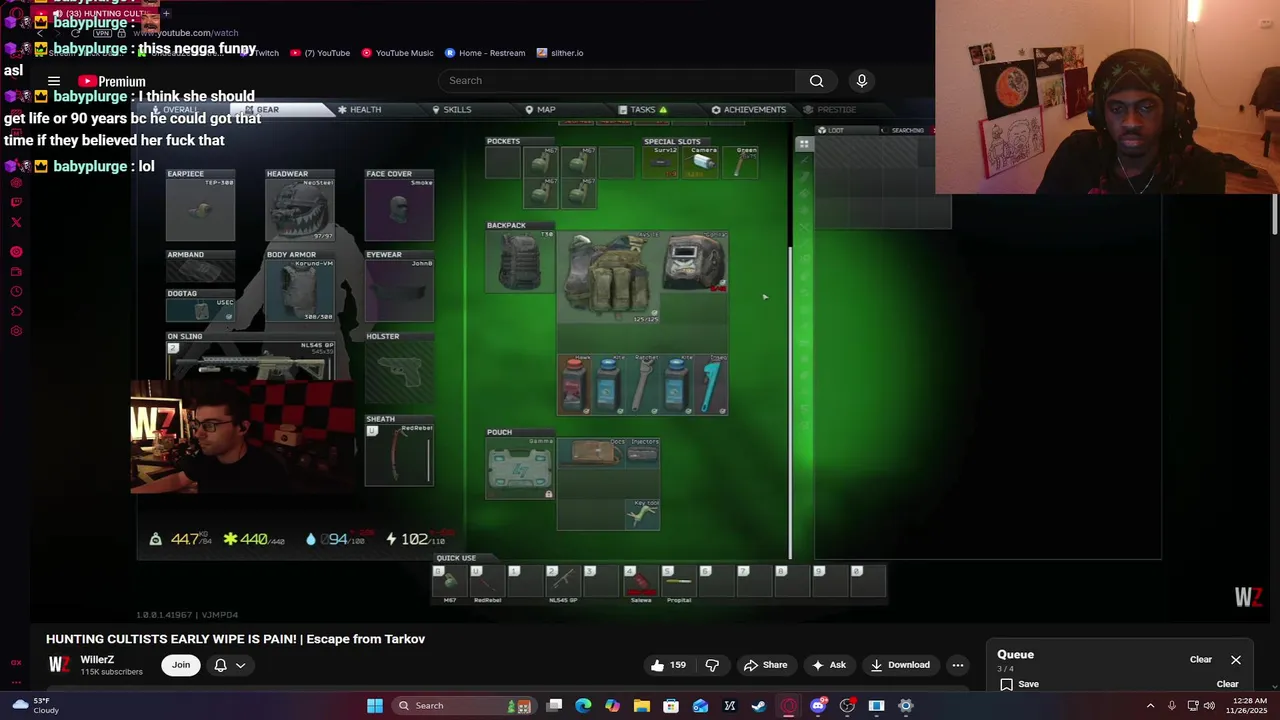Screen dimensions: 1280x720
Task: Expand the notification options chevron next to bell
Action: click(x=240, y=665)
